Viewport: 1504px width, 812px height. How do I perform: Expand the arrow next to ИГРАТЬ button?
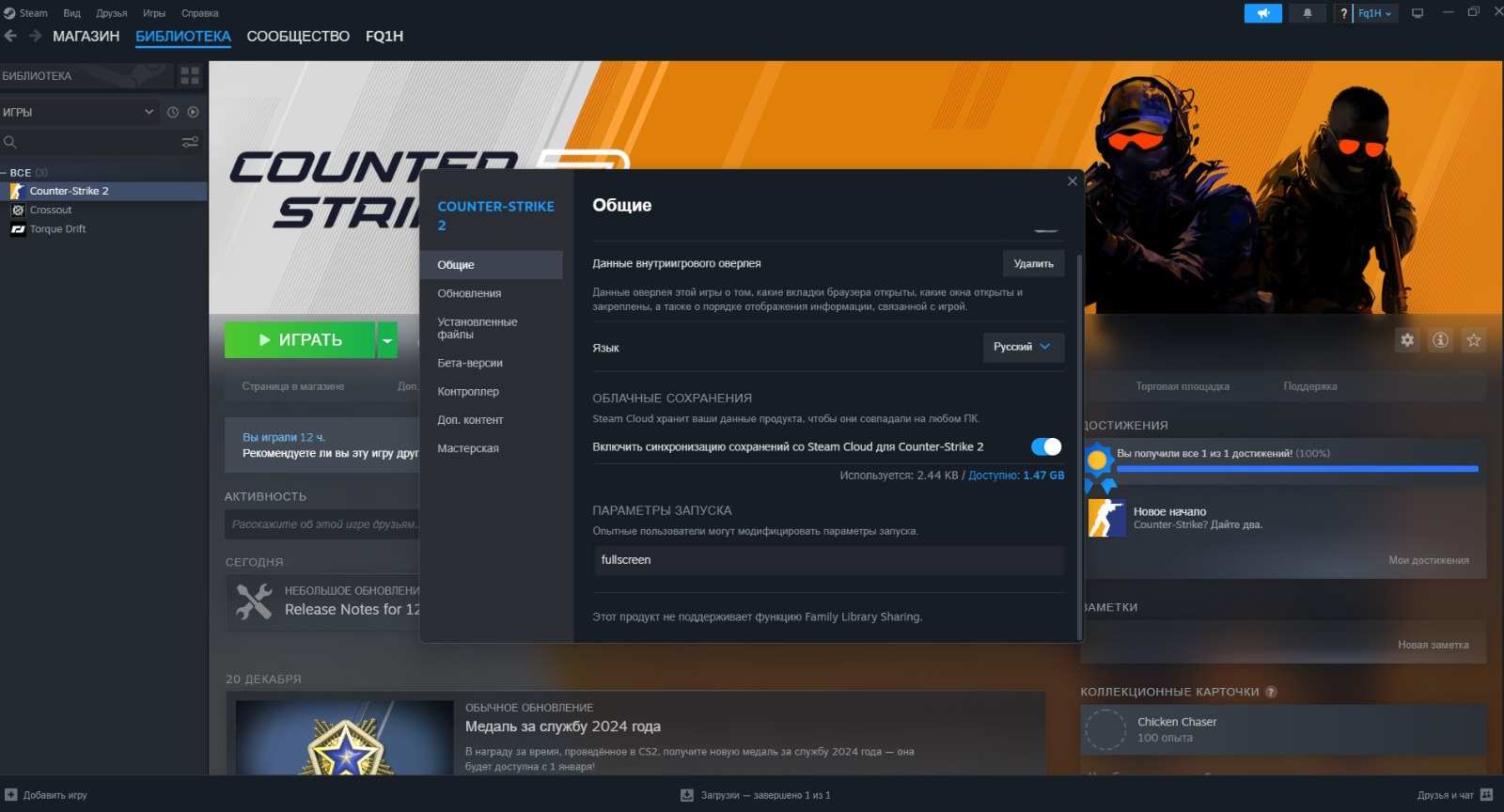(x=387, y=340)
